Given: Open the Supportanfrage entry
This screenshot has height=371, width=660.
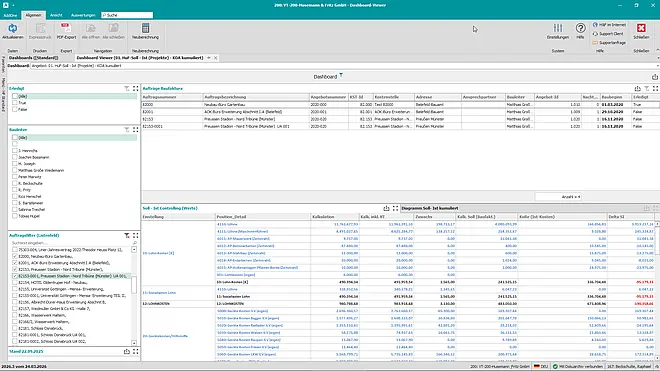Looking at the screenshot, I should click(609, 43).
